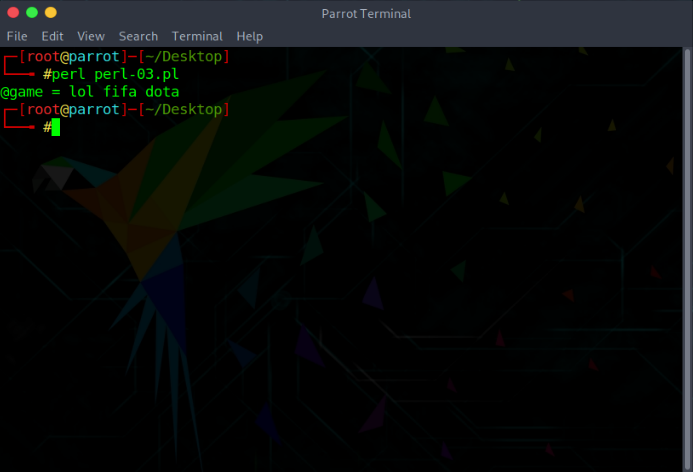Click the first '[root@parrot]-[~/Desktop]' prompt line
This screenshot has height=472, width=693.
point(124,57)
